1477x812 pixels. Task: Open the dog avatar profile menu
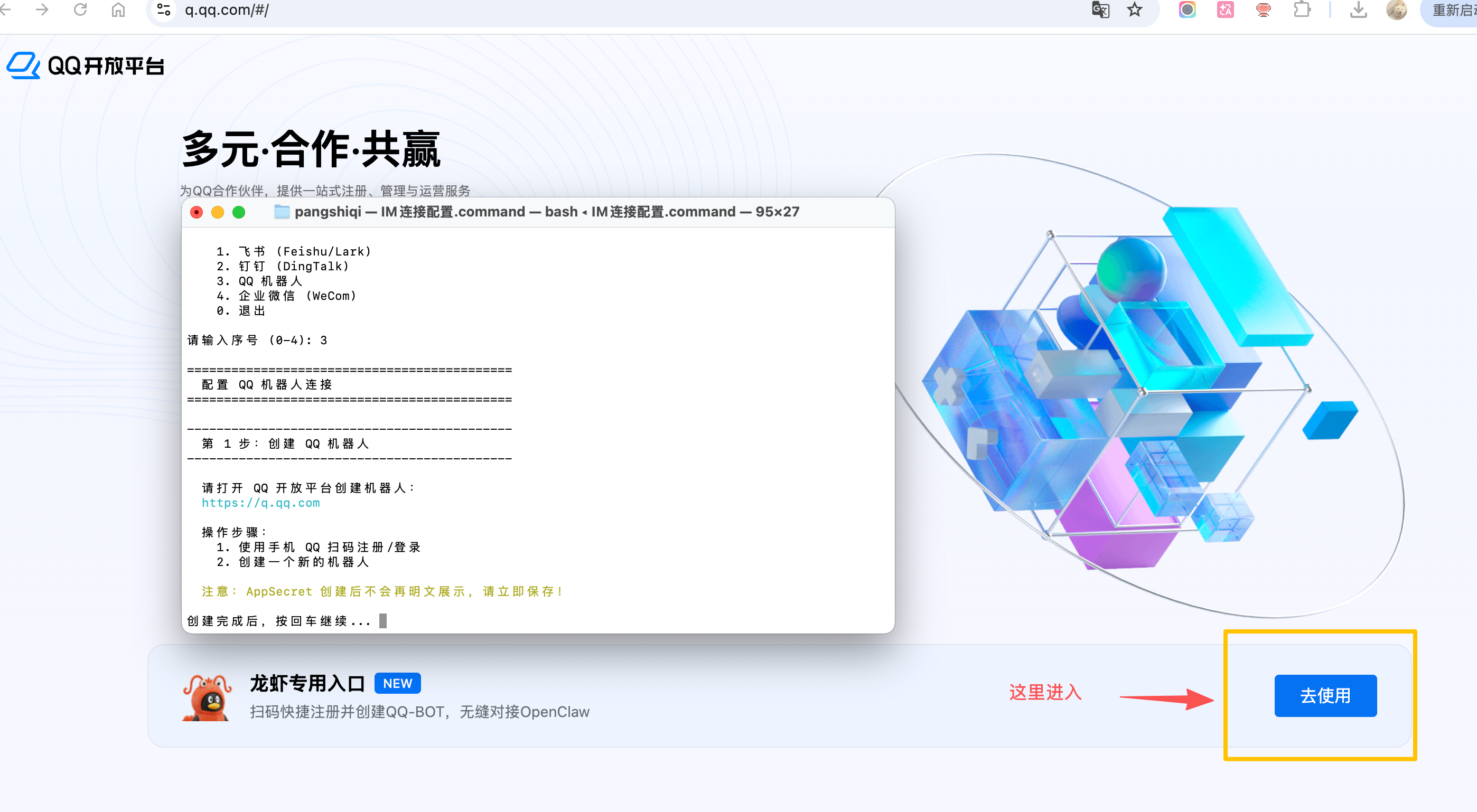(1397, 10)
